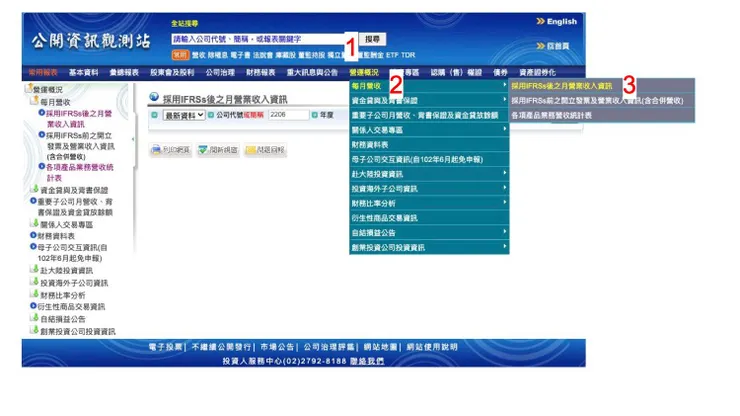Open the 公司治理 main menu
This screenshot has width=740, height=416.
point(220,72)
